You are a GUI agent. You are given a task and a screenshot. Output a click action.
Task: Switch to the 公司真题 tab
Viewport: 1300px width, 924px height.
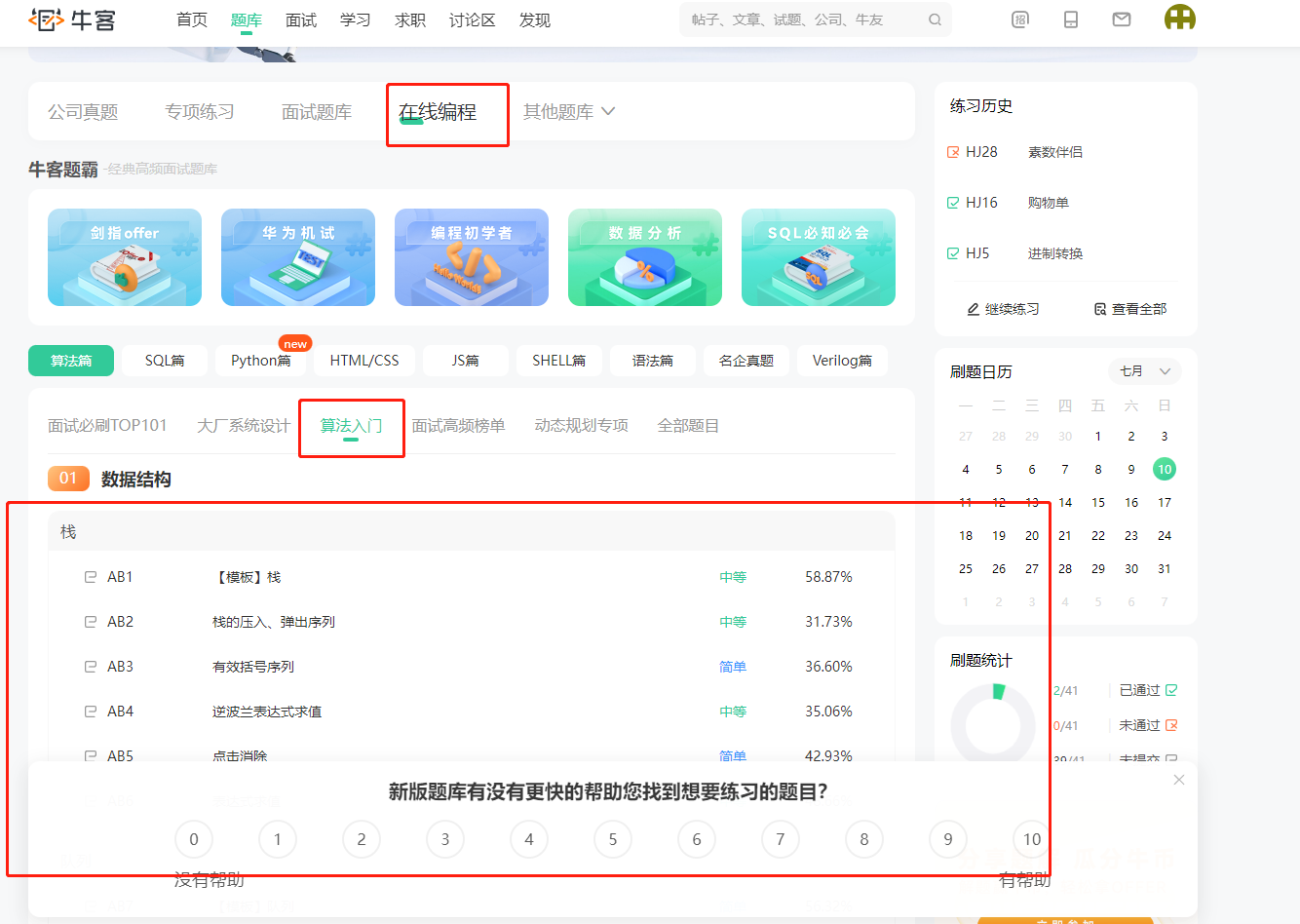coord(83,112)
